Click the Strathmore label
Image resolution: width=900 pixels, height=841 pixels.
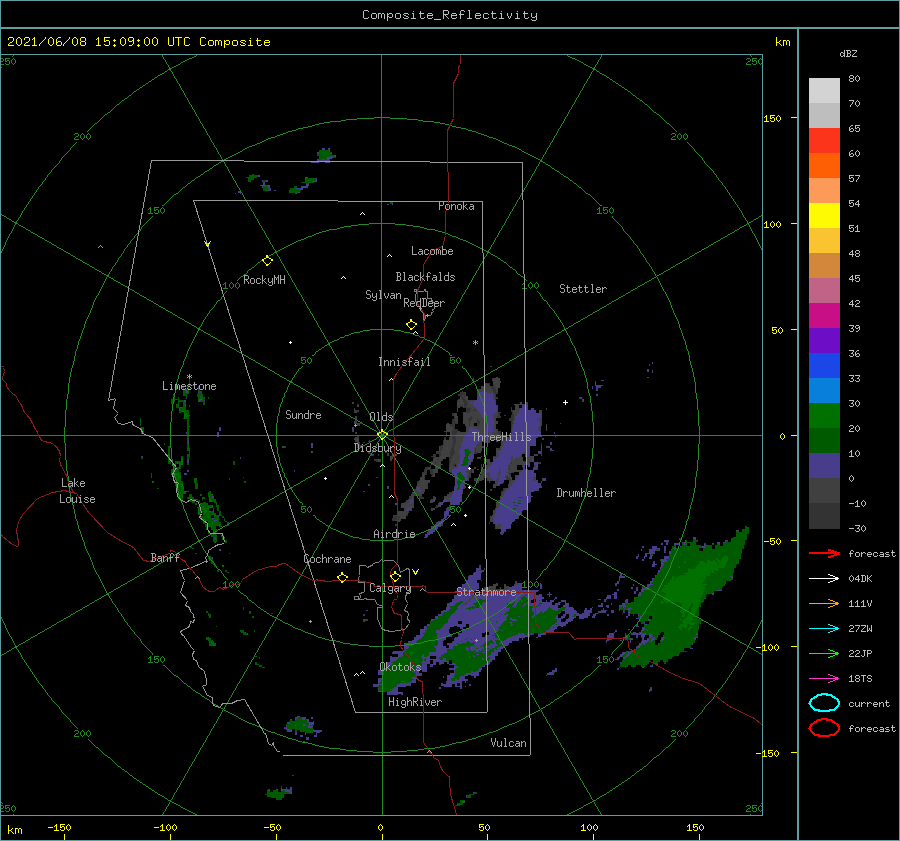click(x=486, y=592)
